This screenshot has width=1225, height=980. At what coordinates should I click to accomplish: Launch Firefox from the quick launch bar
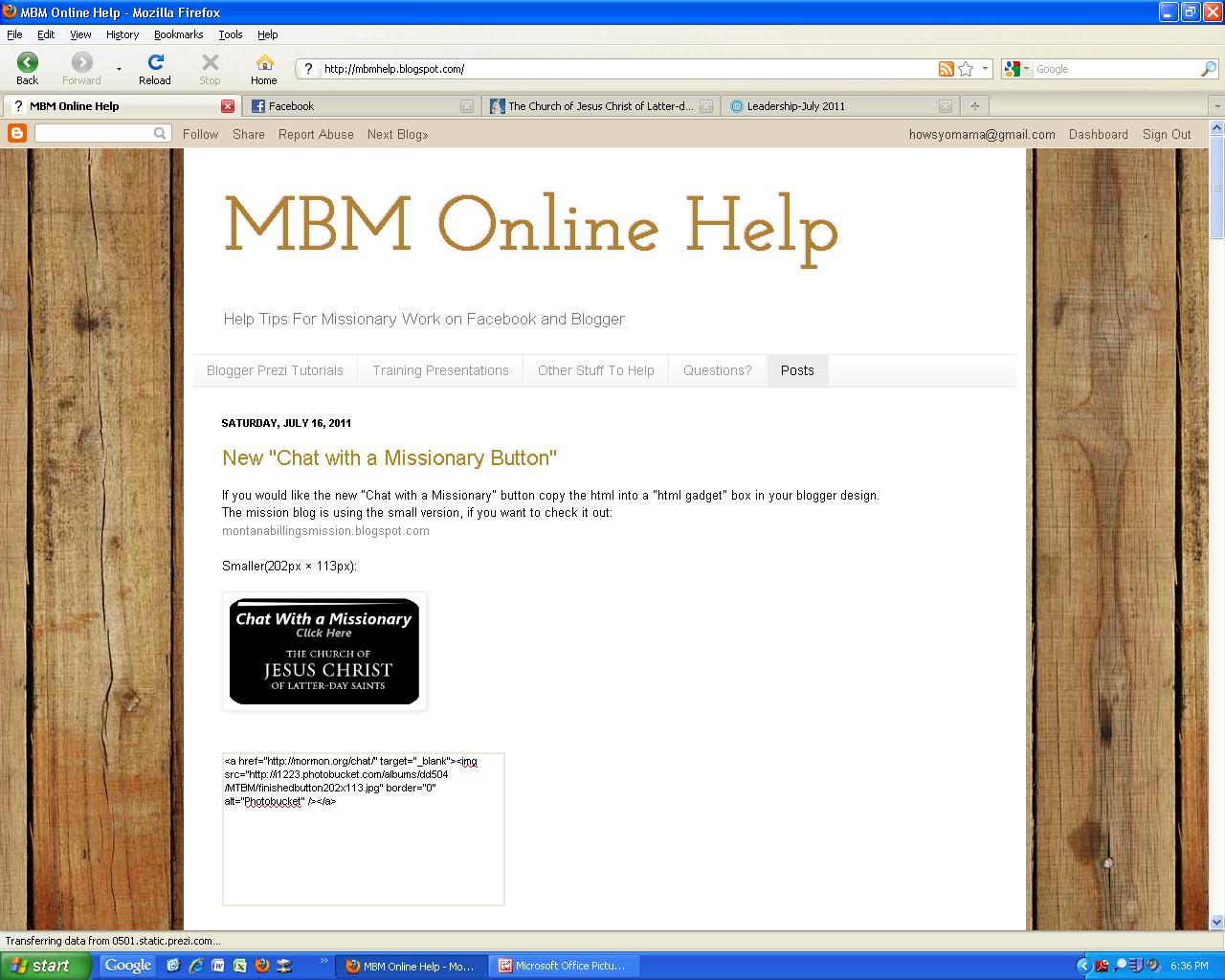(x=262, y=966)
